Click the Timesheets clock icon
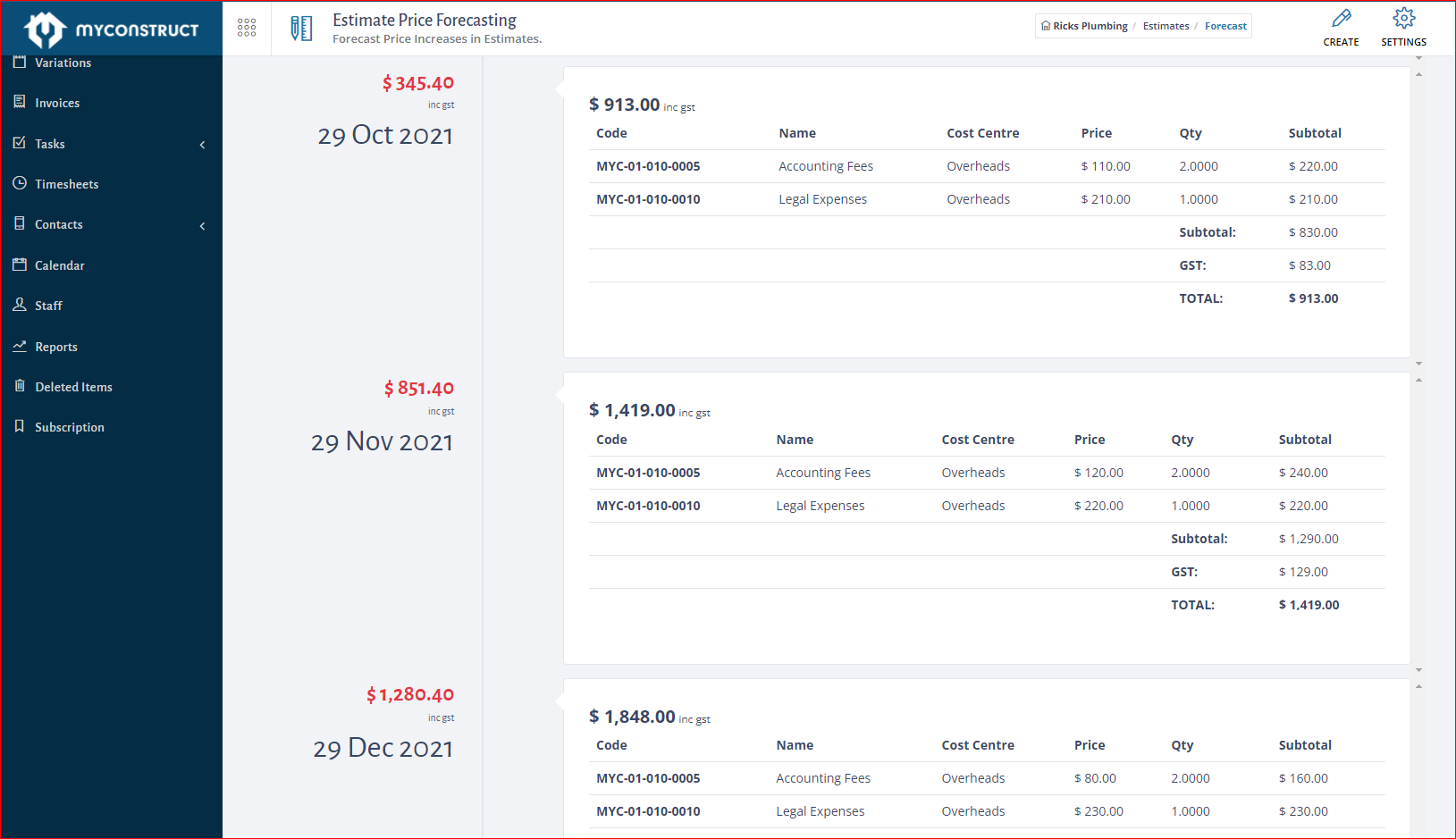Screen dimensions: 1456x839 tap(20, 183)
